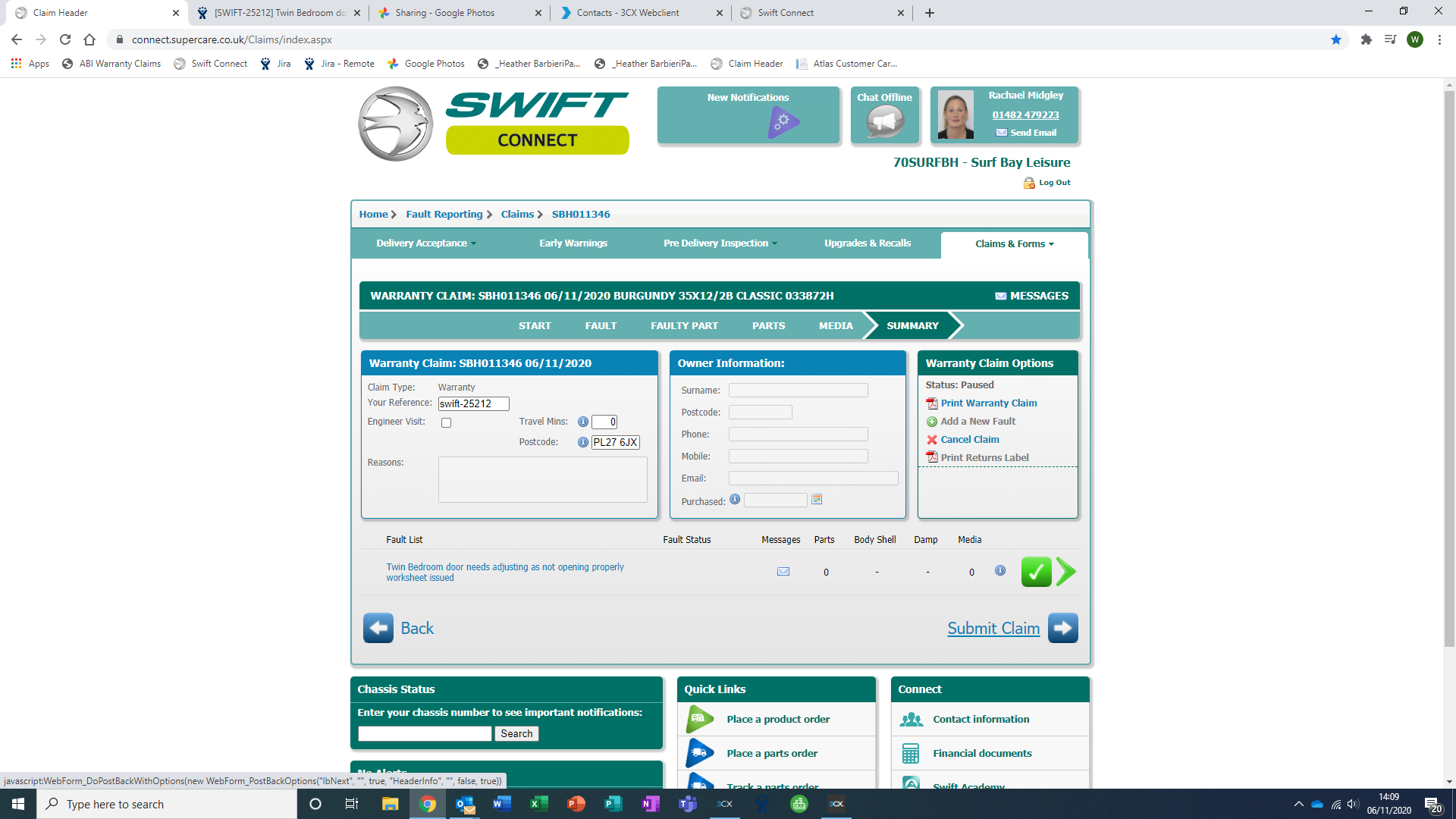
Task: Open Excel from the Windows taskbar
Action: [x=538, y=804]
